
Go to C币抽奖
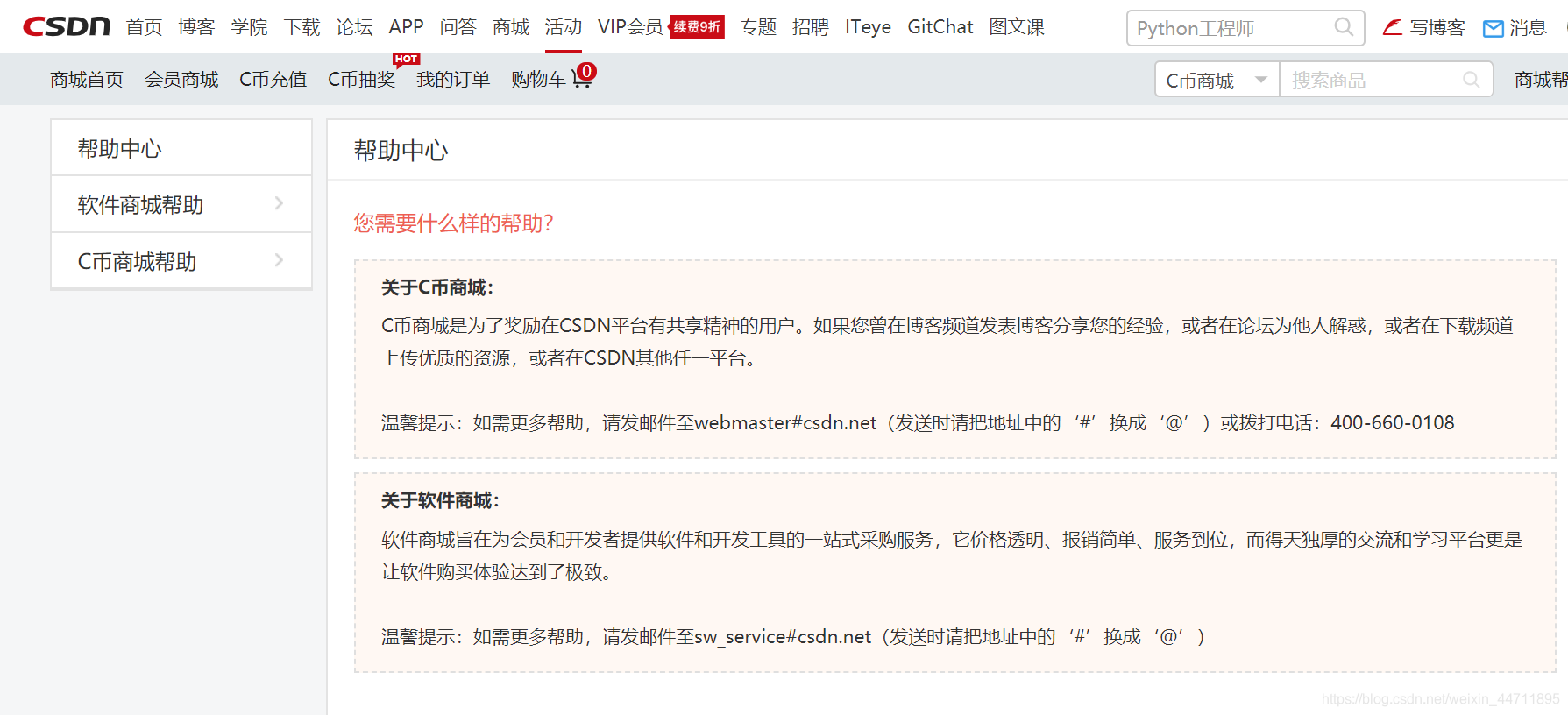point(361,80)
